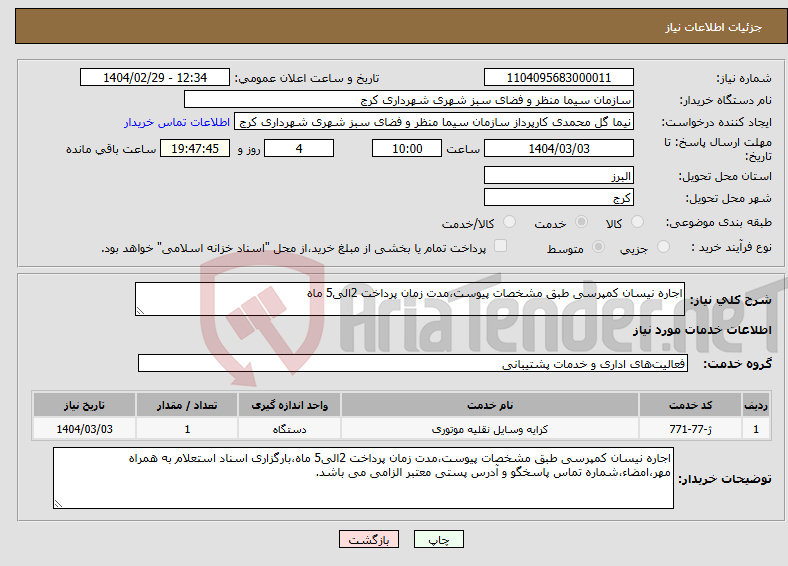Viewport: 788px width, 566px height.
Task: Click the چاپ (print) button
Action: [438, 539]
